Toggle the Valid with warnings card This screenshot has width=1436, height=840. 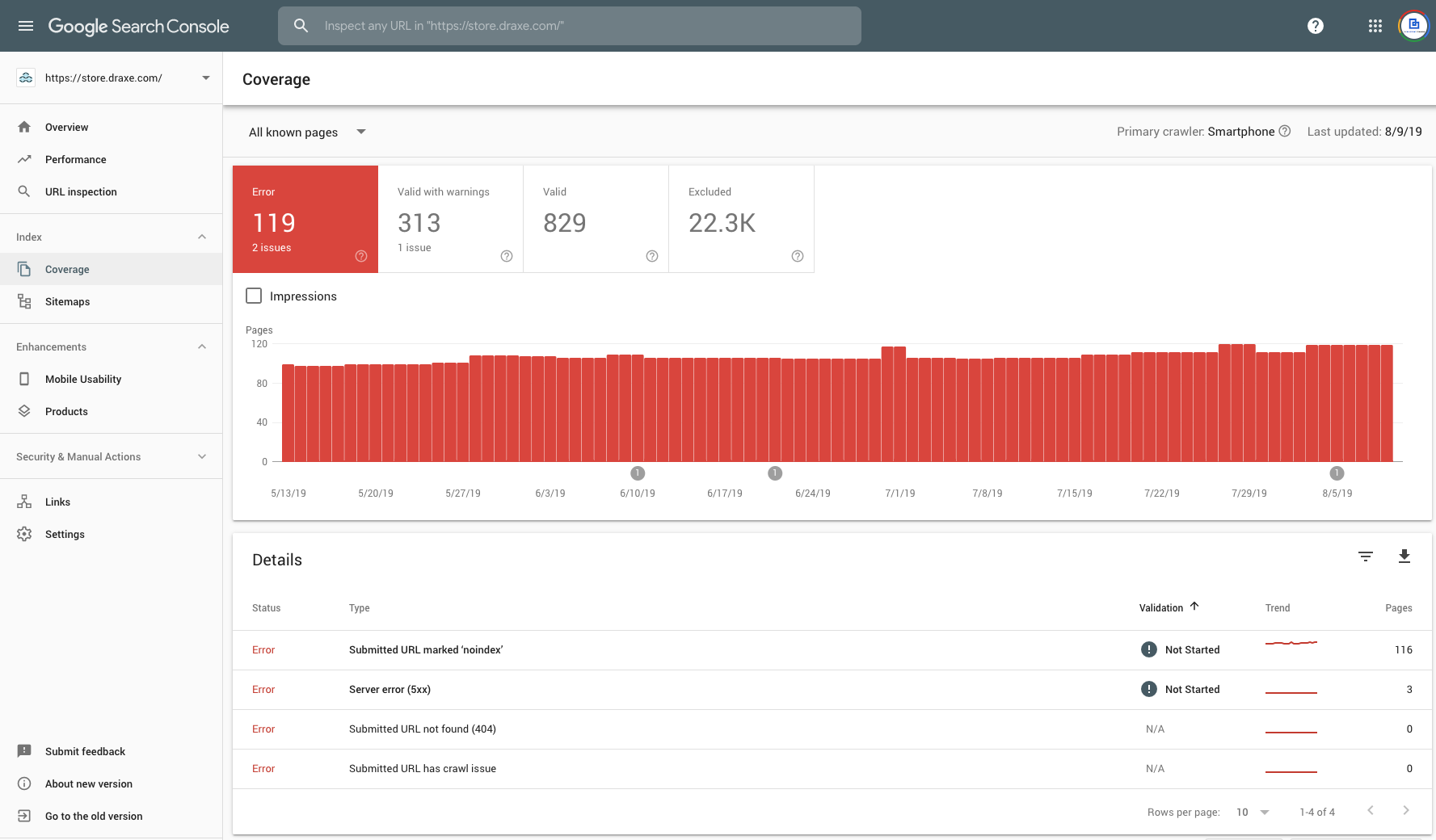(450, 219)
